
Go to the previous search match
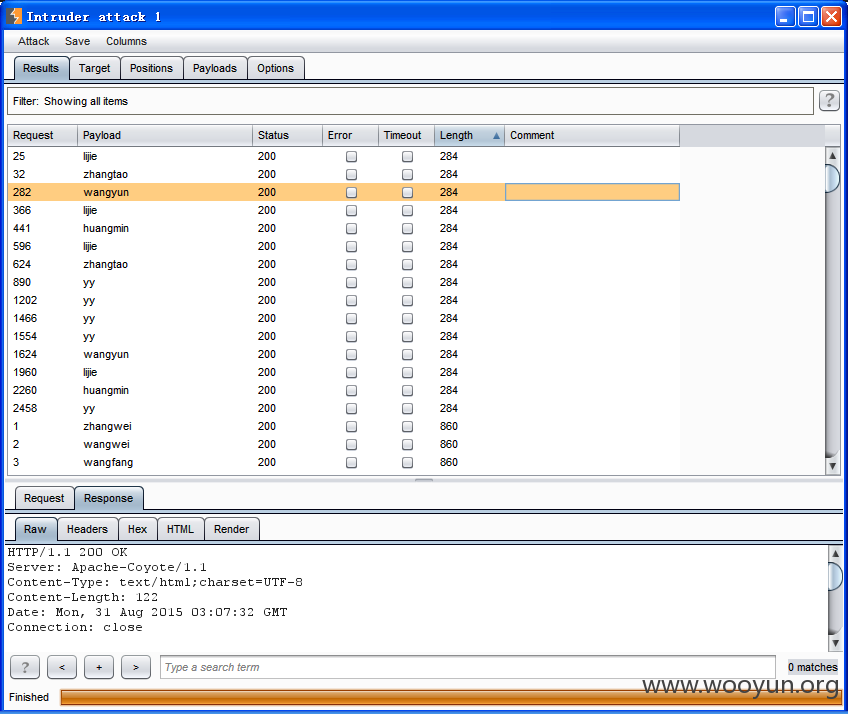62,667
